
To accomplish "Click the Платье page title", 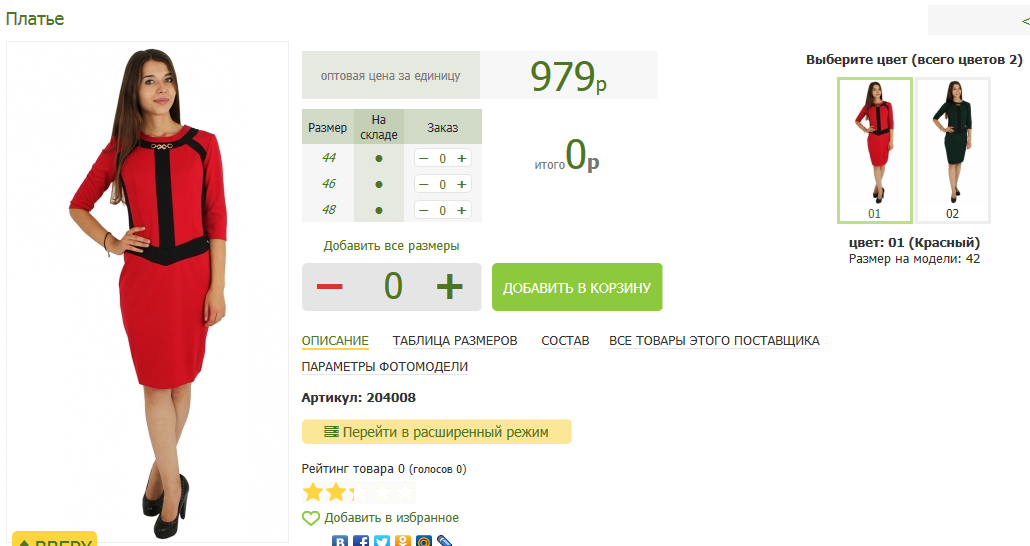I will (35, 18).
